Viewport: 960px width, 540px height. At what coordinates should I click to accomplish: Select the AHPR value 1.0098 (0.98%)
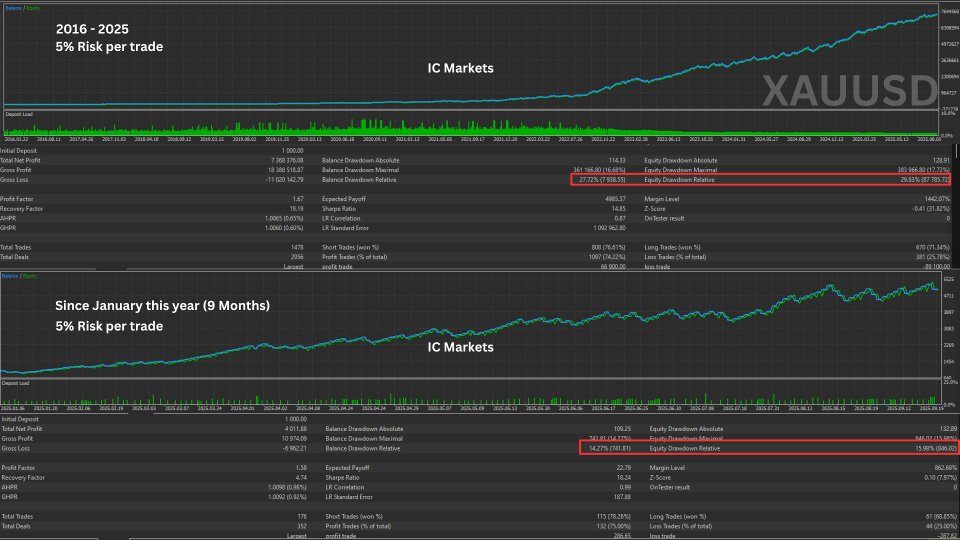(x=287, y=487)
